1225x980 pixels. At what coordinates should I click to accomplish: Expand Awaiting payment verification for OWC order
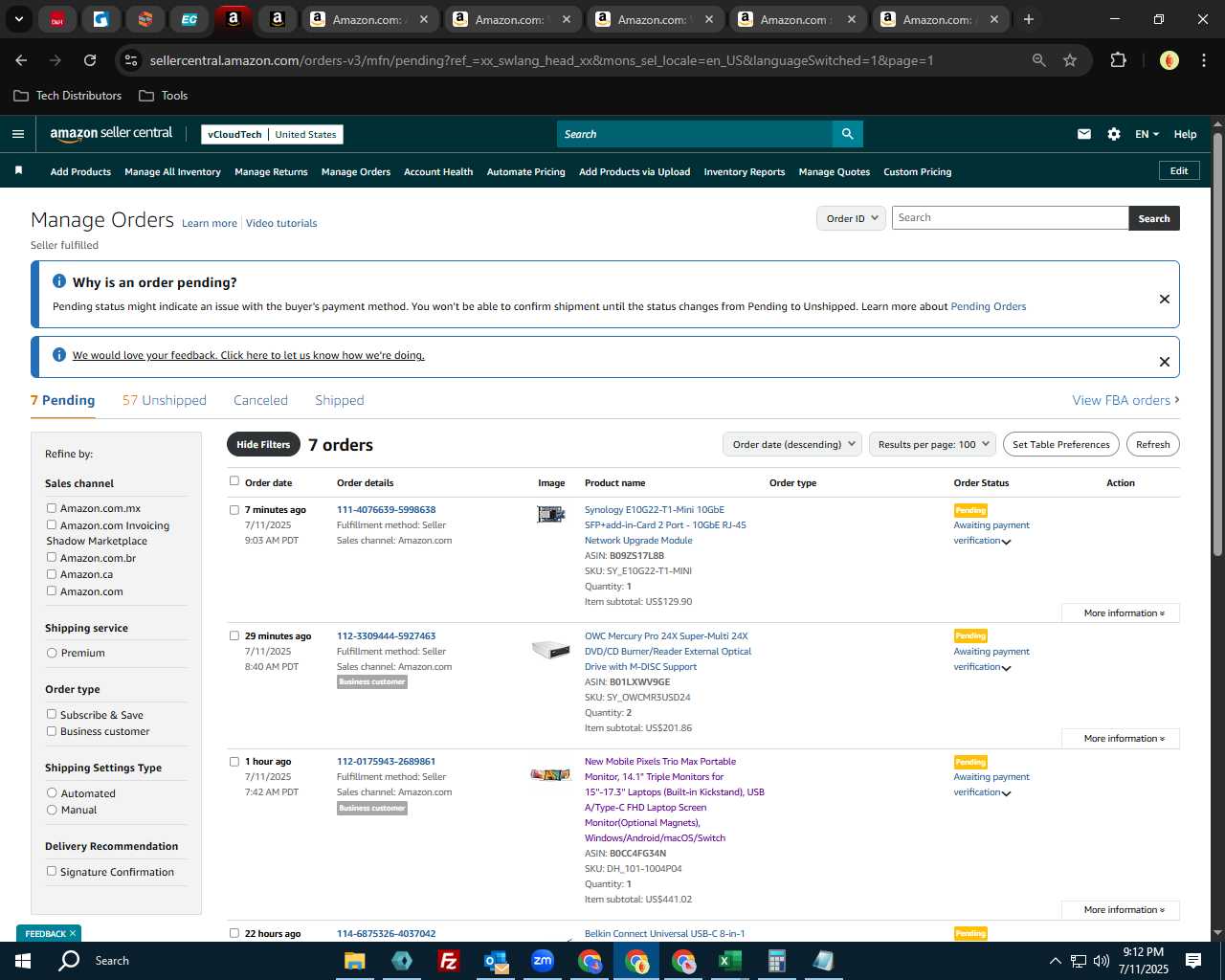[x=1006, y=668]
